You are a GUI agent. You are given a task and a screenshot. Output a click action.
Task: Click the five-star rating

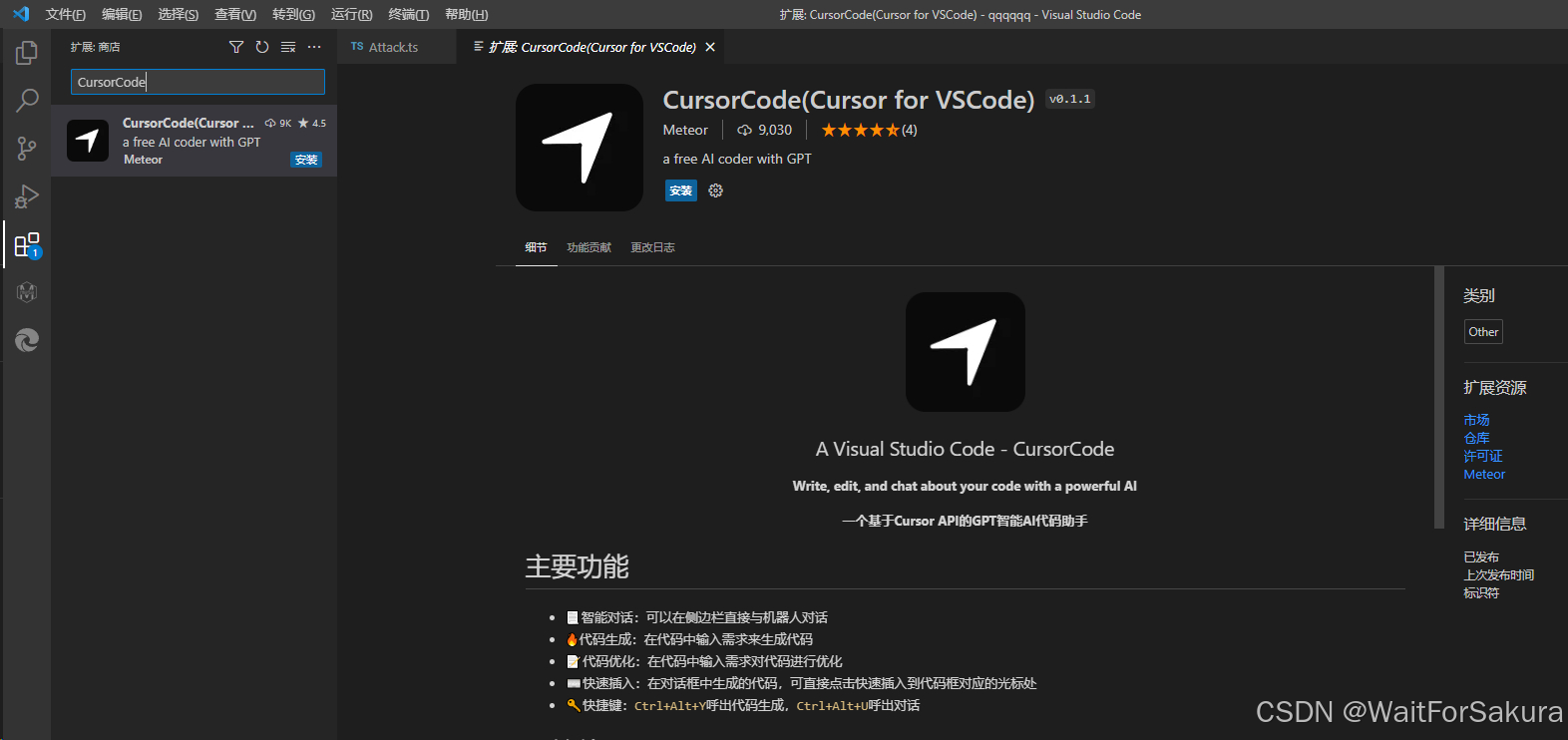tap(860, 131)
